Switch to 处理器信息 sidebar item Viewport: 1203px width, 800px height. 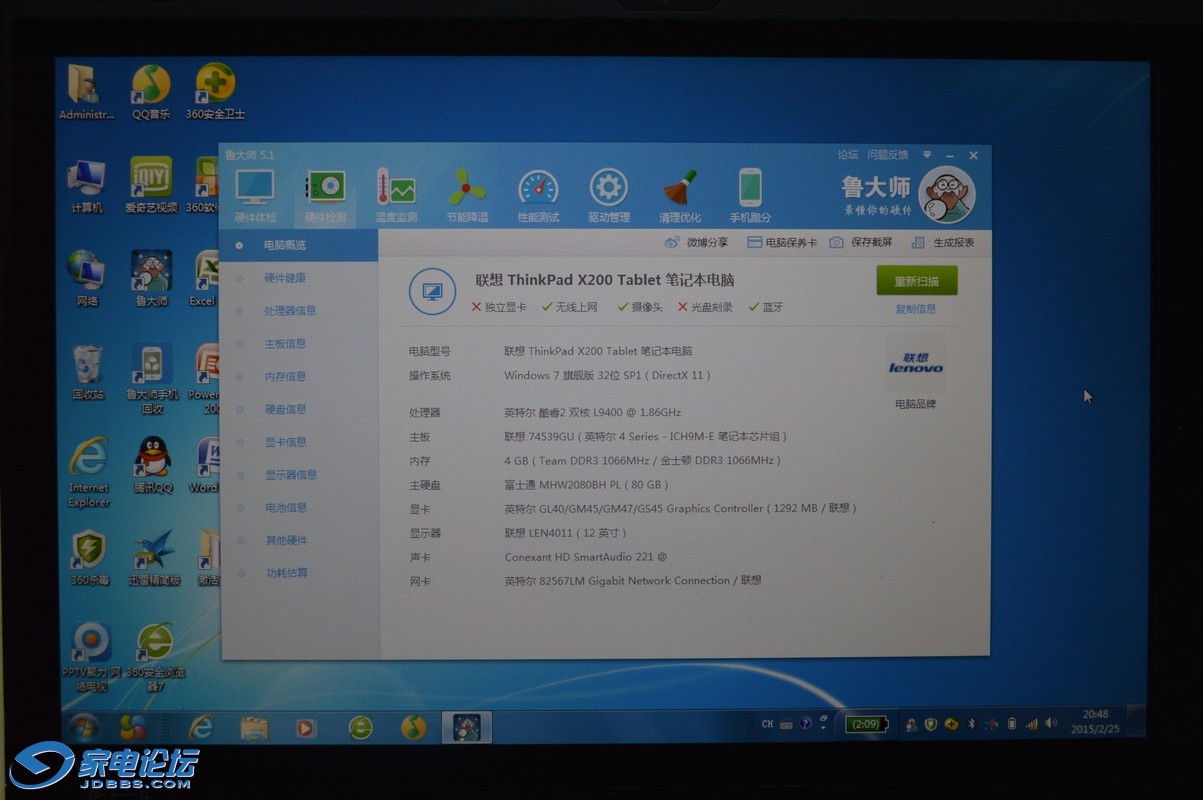[x=289, y=311]
